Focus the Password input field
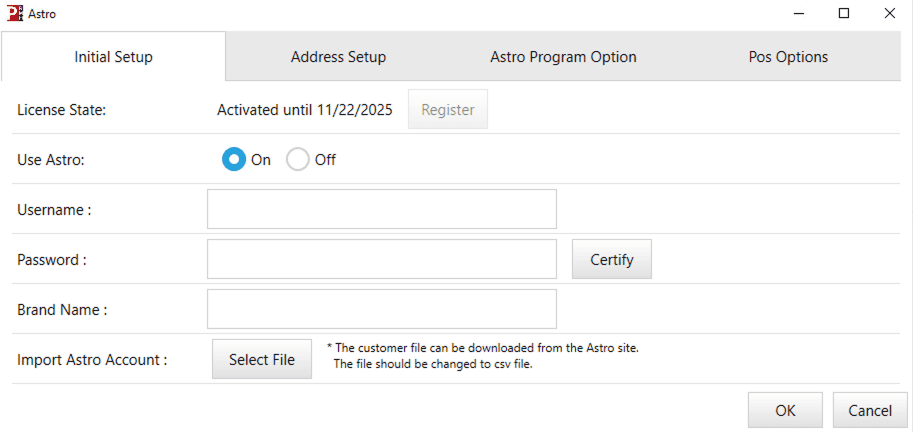This screenshot has height=432, width=913. click(382, 259)
